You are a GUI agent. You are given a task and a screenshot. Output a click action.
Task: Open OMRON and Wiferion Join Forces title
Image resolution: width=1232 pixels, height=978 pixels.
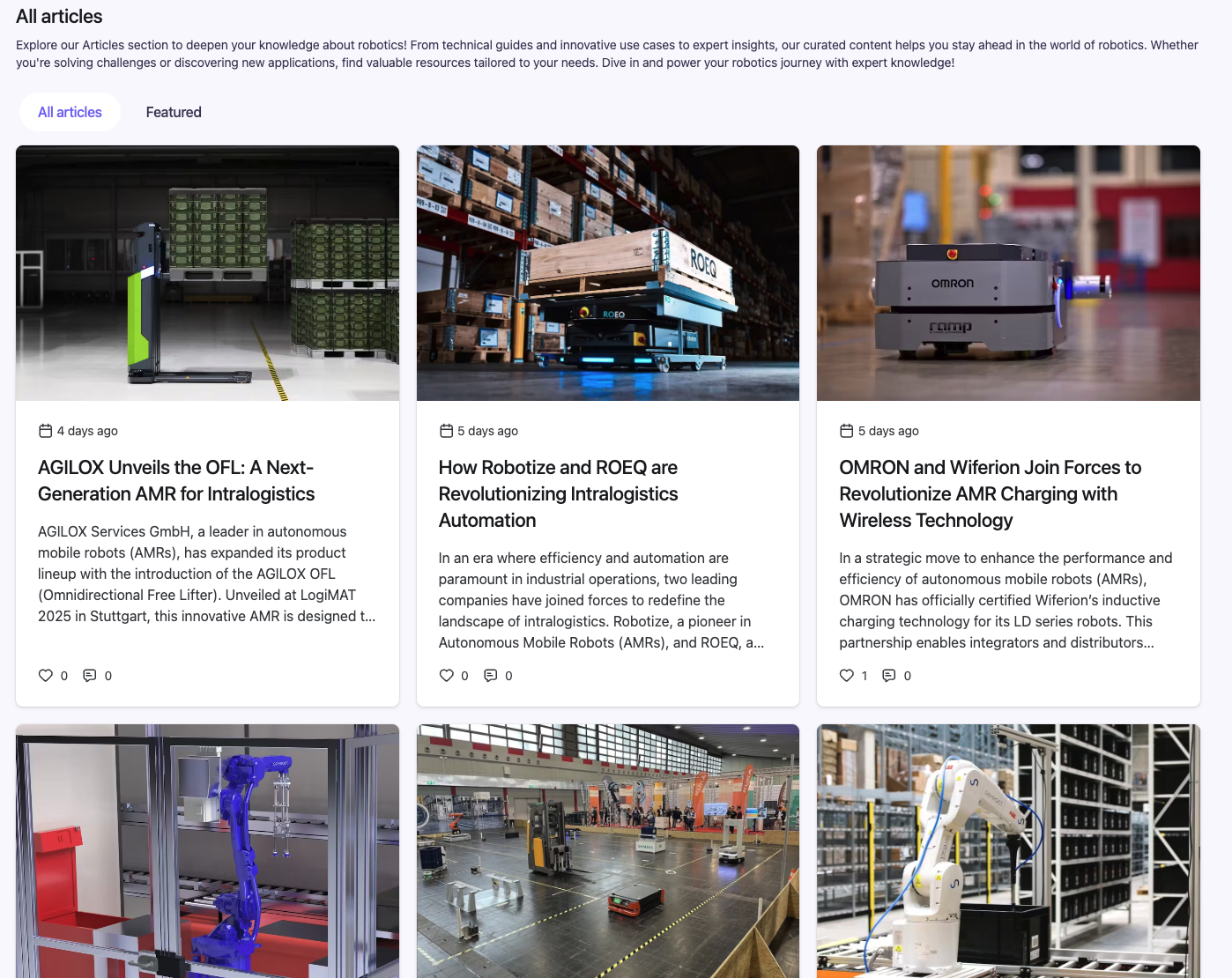click(x=990, y=493)
